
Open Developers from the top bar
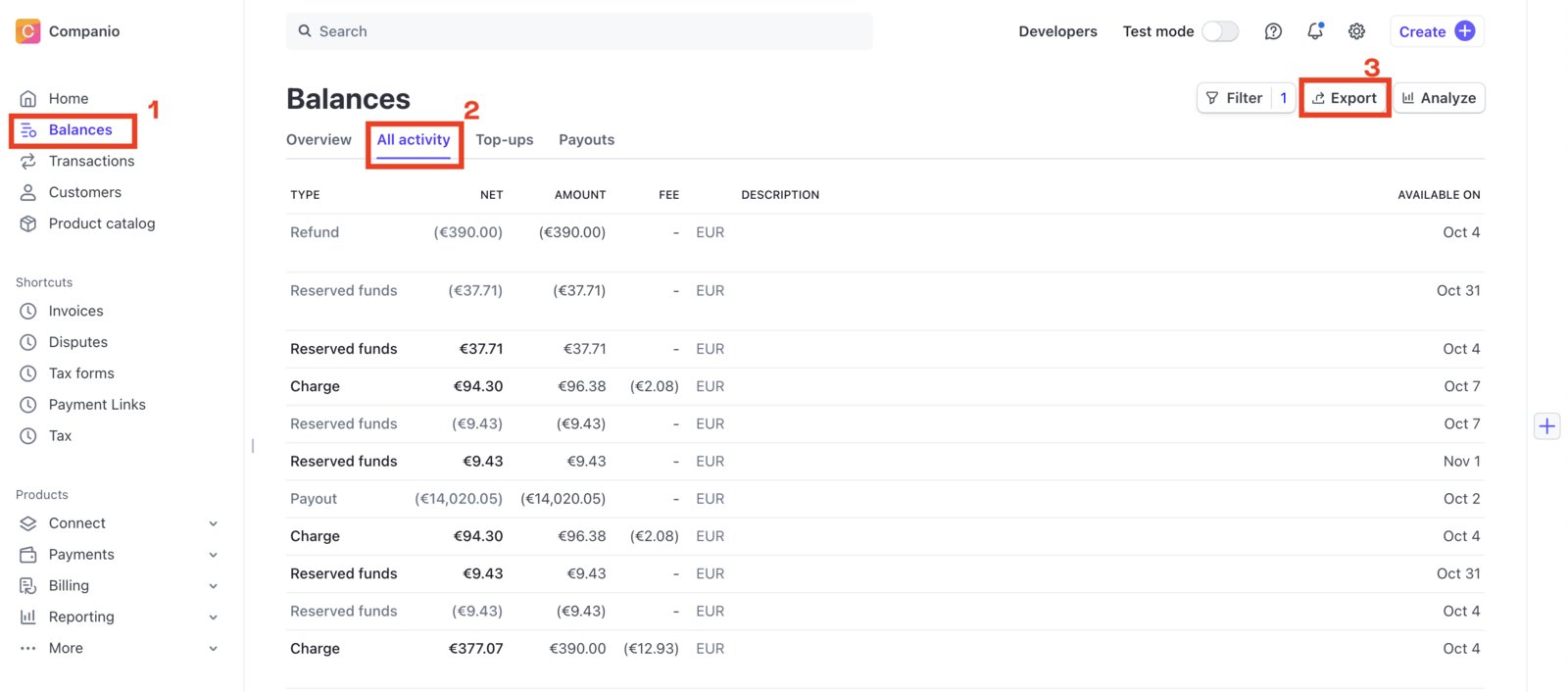pos(1057,31)
